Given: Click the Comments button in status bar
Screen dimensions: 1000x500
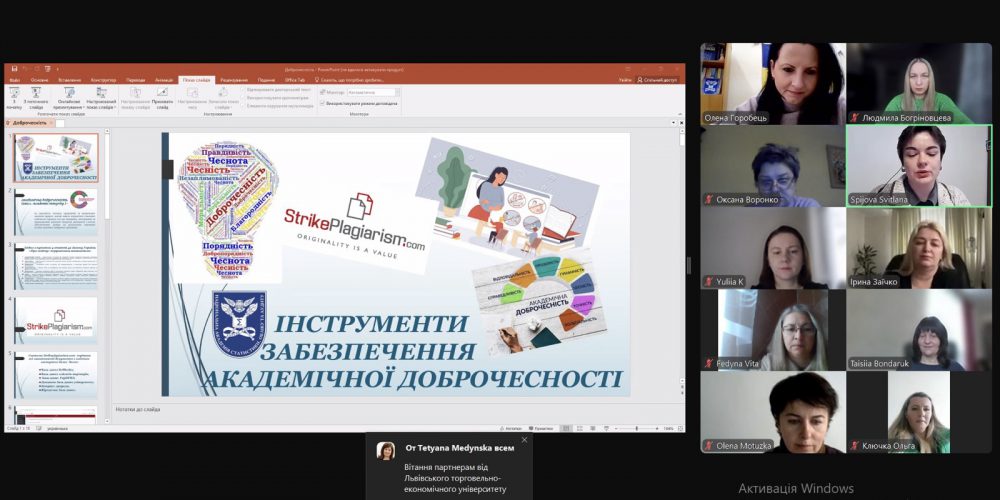Looking at the screenshot, I should tap(541, 428).
